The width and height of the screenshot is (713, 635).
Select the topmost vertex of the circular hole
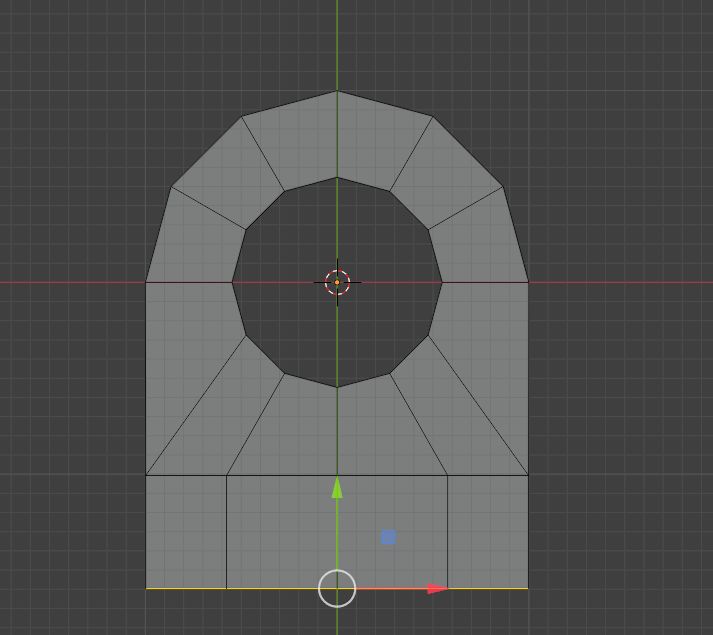[337, 177]
